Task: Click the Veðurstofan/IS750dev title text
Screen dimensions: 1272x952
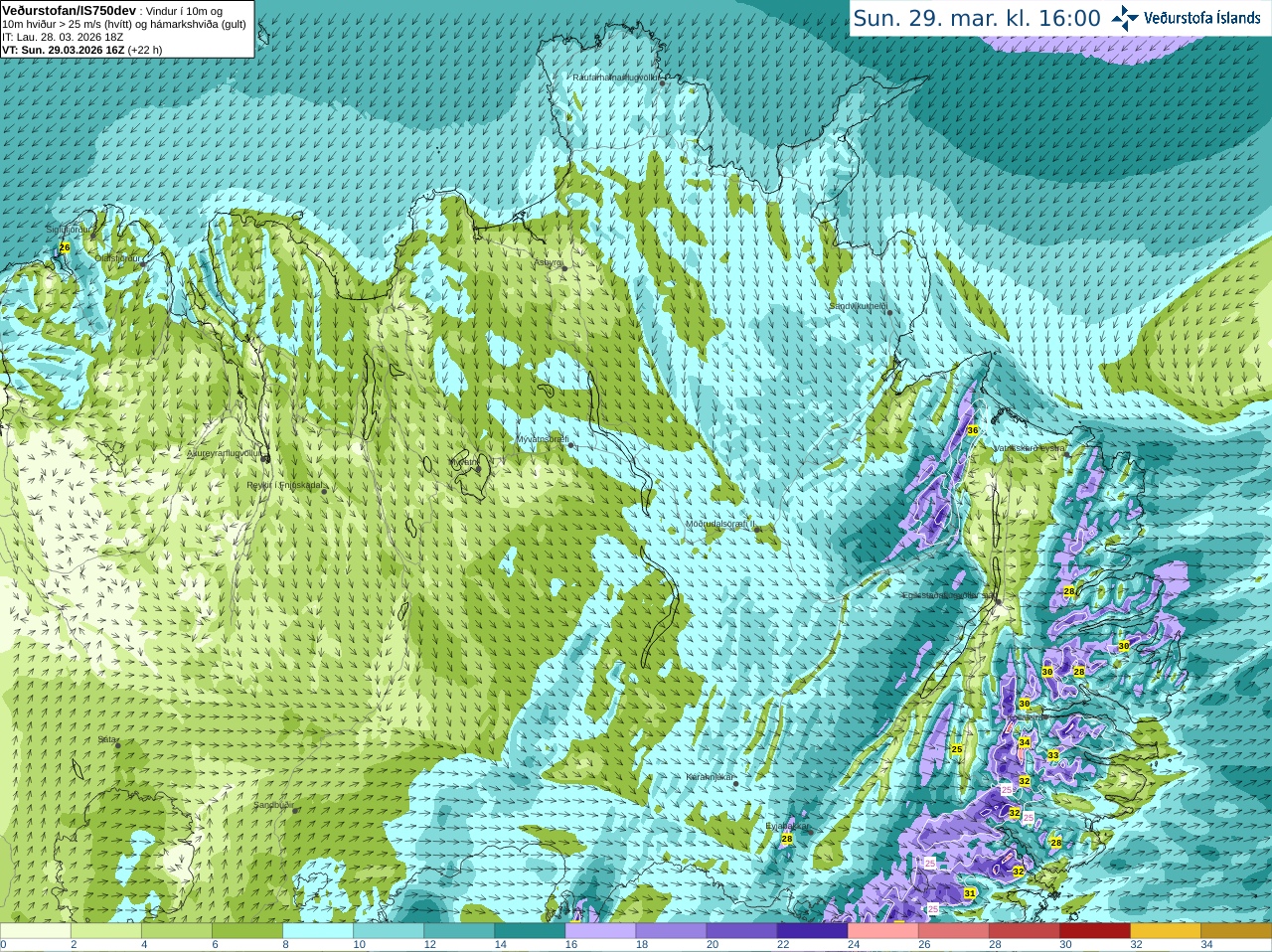Action: [70, 10]
